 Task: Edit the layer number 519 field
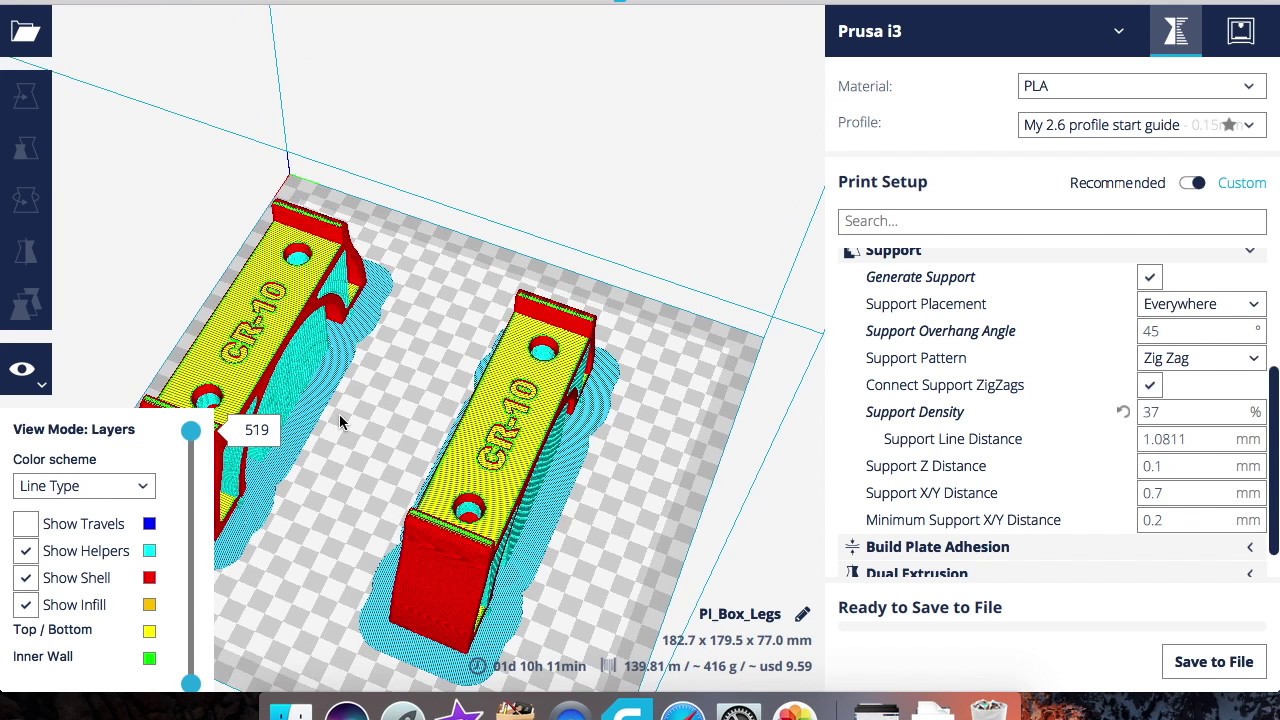[257, 430]
